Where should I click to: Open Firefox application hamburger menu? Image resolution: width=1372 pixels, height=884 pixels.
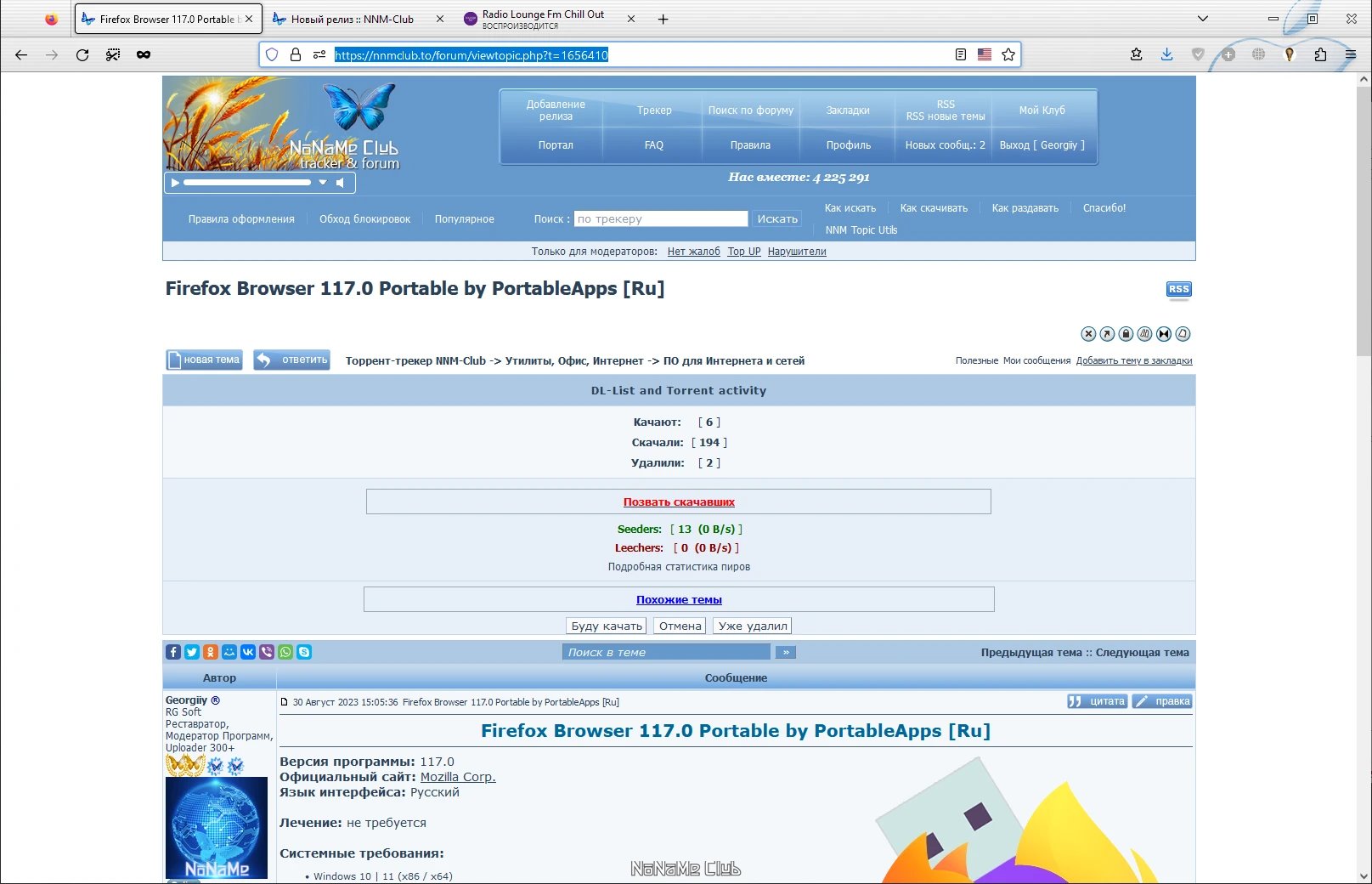pyautogui.click(x=1350, y=54)
